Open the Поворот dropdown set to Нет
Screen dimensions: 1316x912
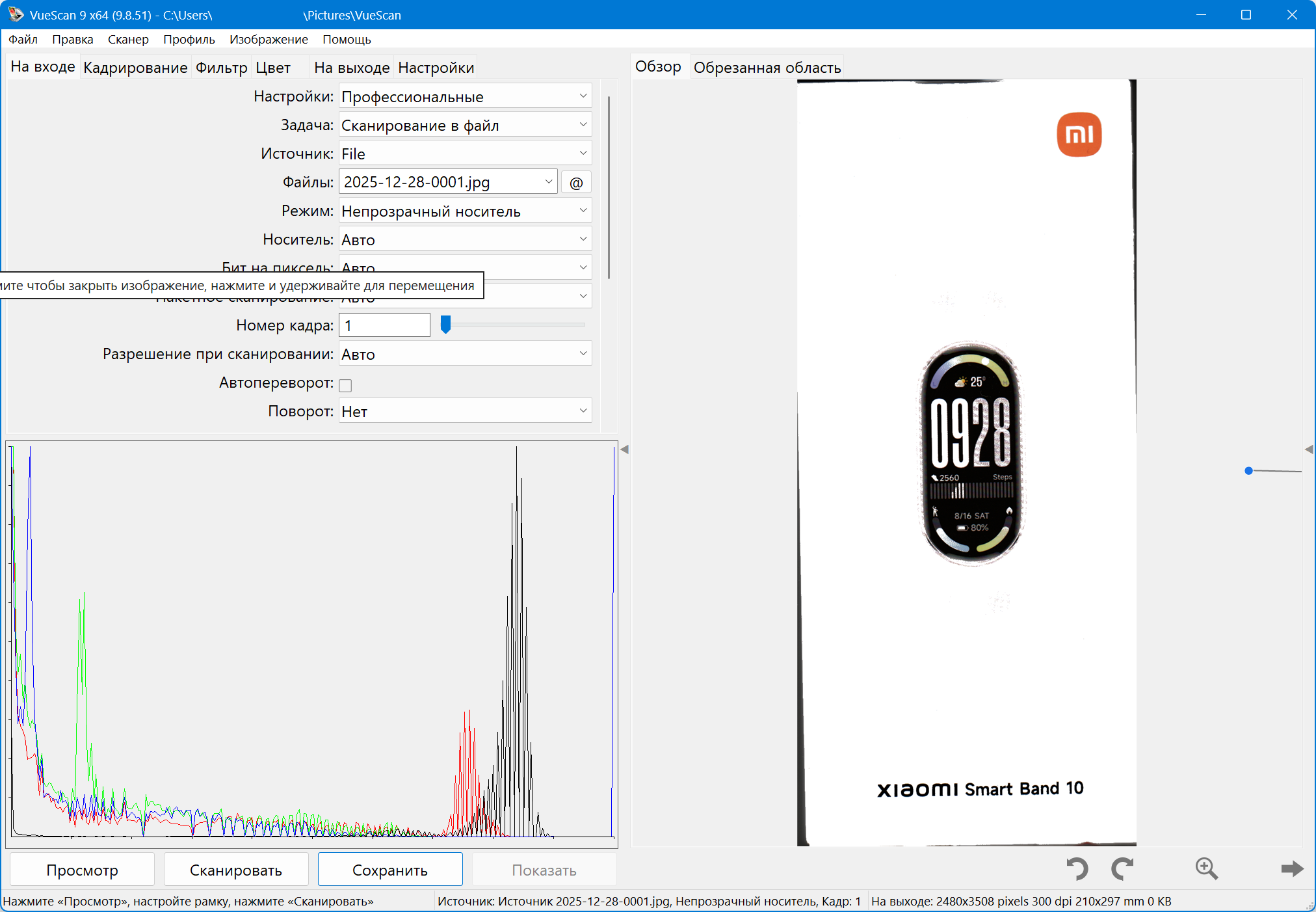(x=465, y=412)
